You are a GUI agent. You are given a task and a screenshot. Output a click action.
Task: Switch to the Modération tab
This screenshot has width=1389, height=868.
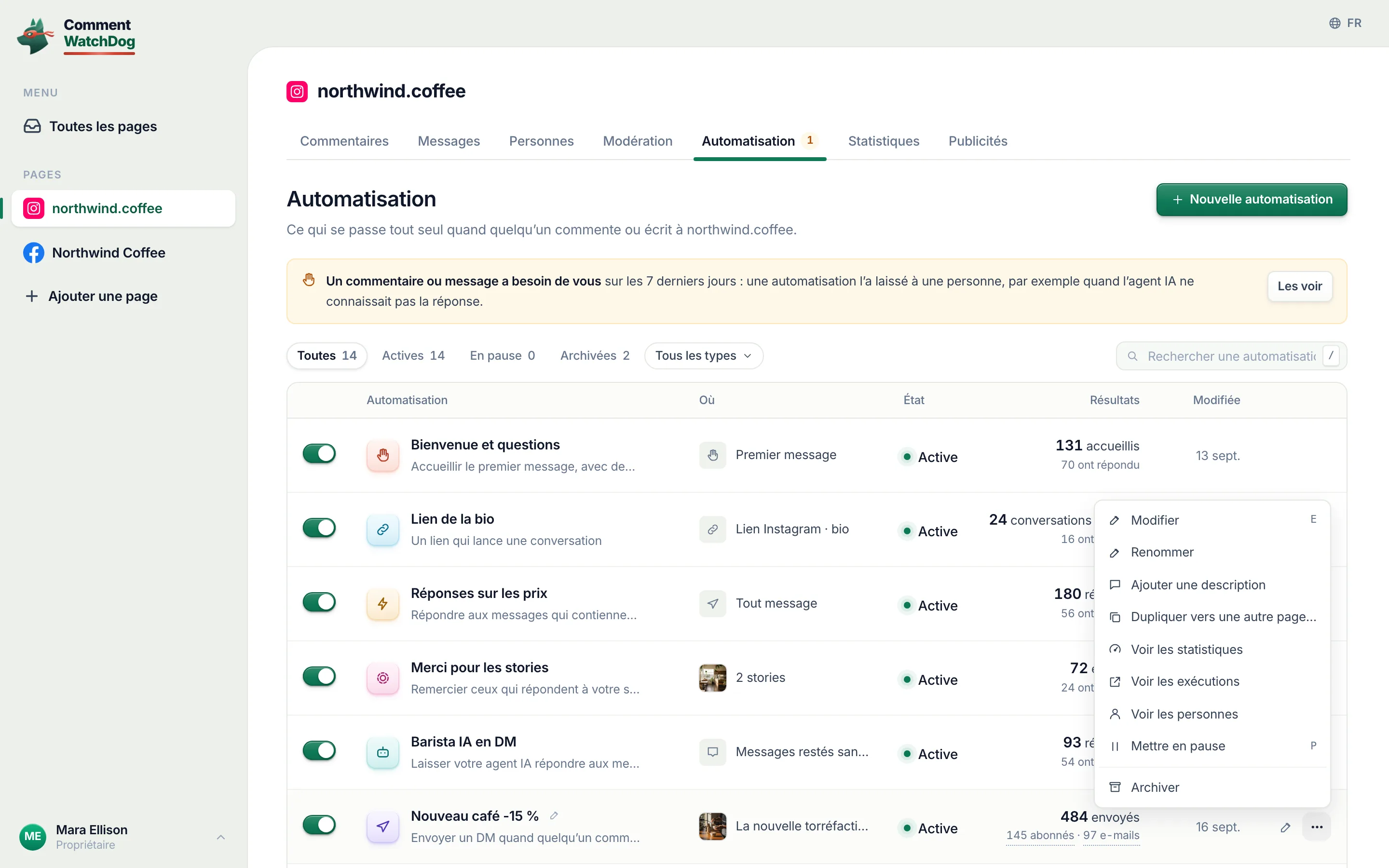[x=637, y=141]
